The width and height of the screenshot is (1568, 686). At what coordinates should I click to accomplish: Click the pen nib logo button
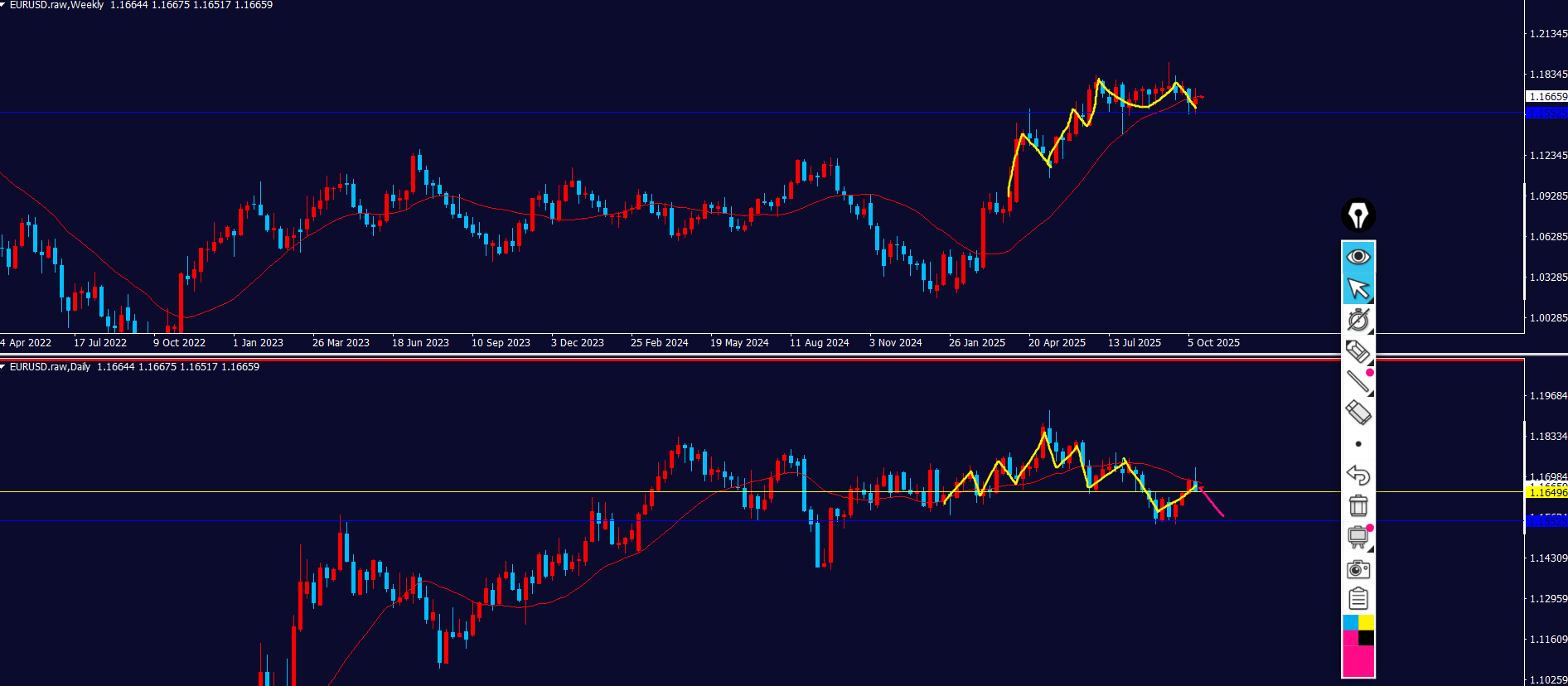(1357, 215)
